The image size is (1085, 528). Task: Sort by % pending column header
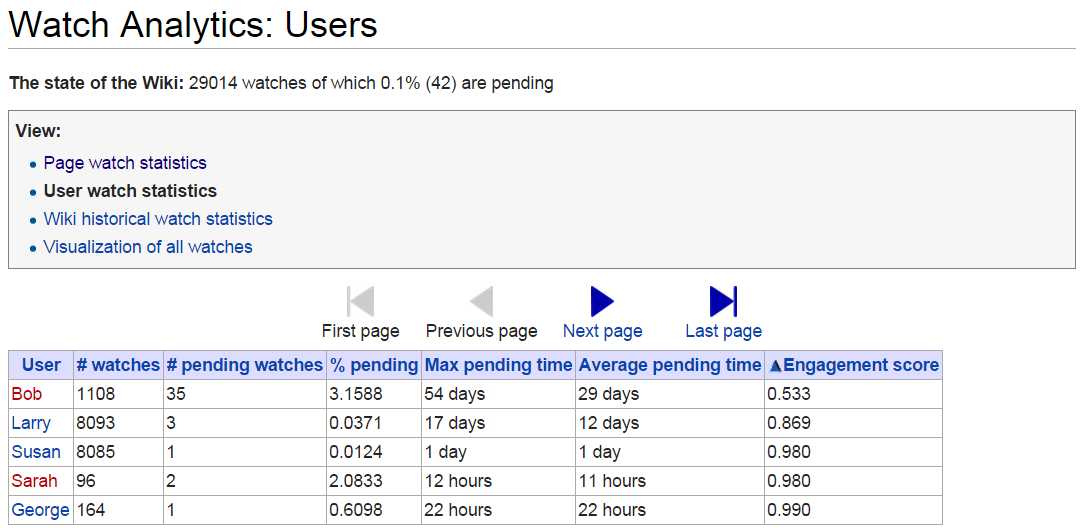[374, 365]
